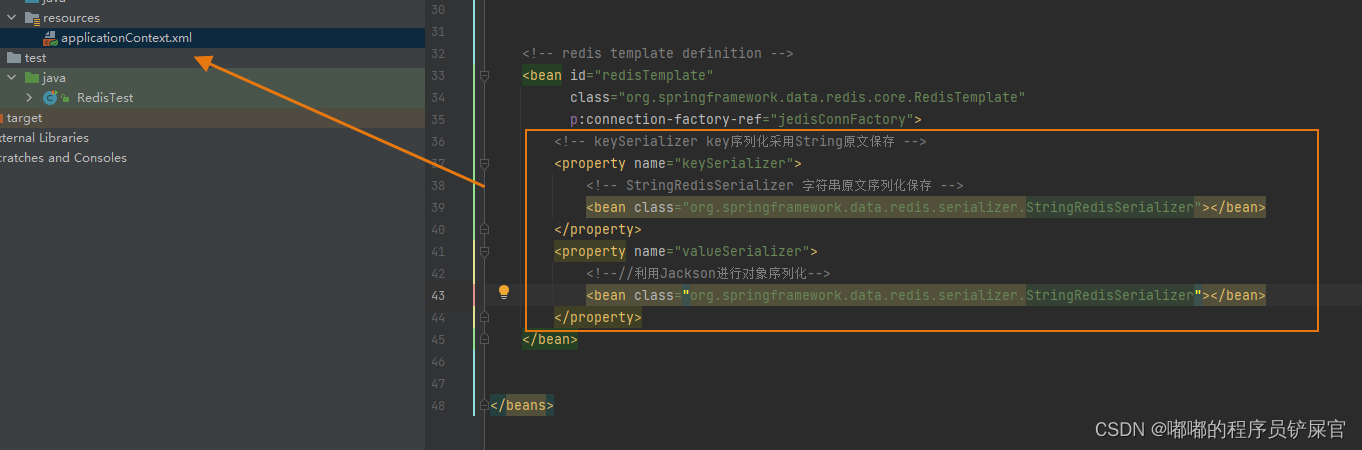The height and width of the screenshot is (450, 1362).
Task: Click the fold marker beside closing beans tag
Action: [x=484, y=406]
